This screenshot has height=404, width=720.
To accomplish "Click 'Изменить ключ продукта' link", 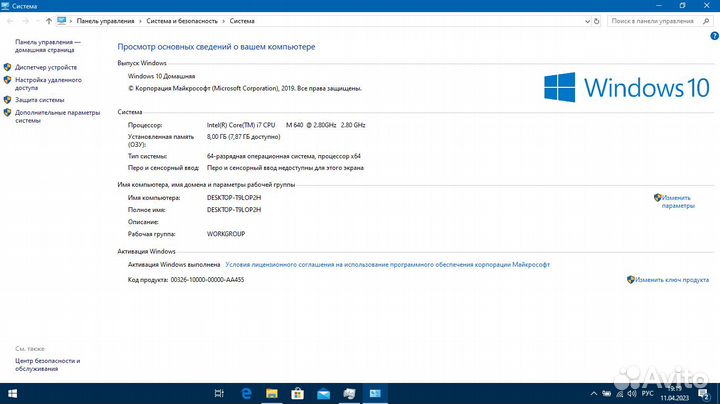I will point(672,280).
